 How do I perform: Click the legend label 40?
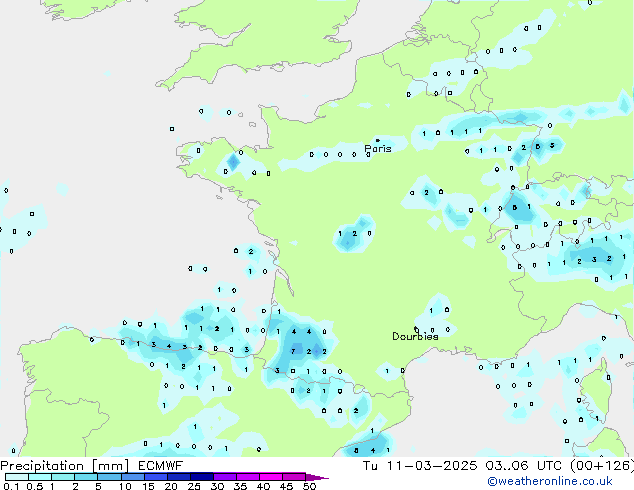coord(263,486)
